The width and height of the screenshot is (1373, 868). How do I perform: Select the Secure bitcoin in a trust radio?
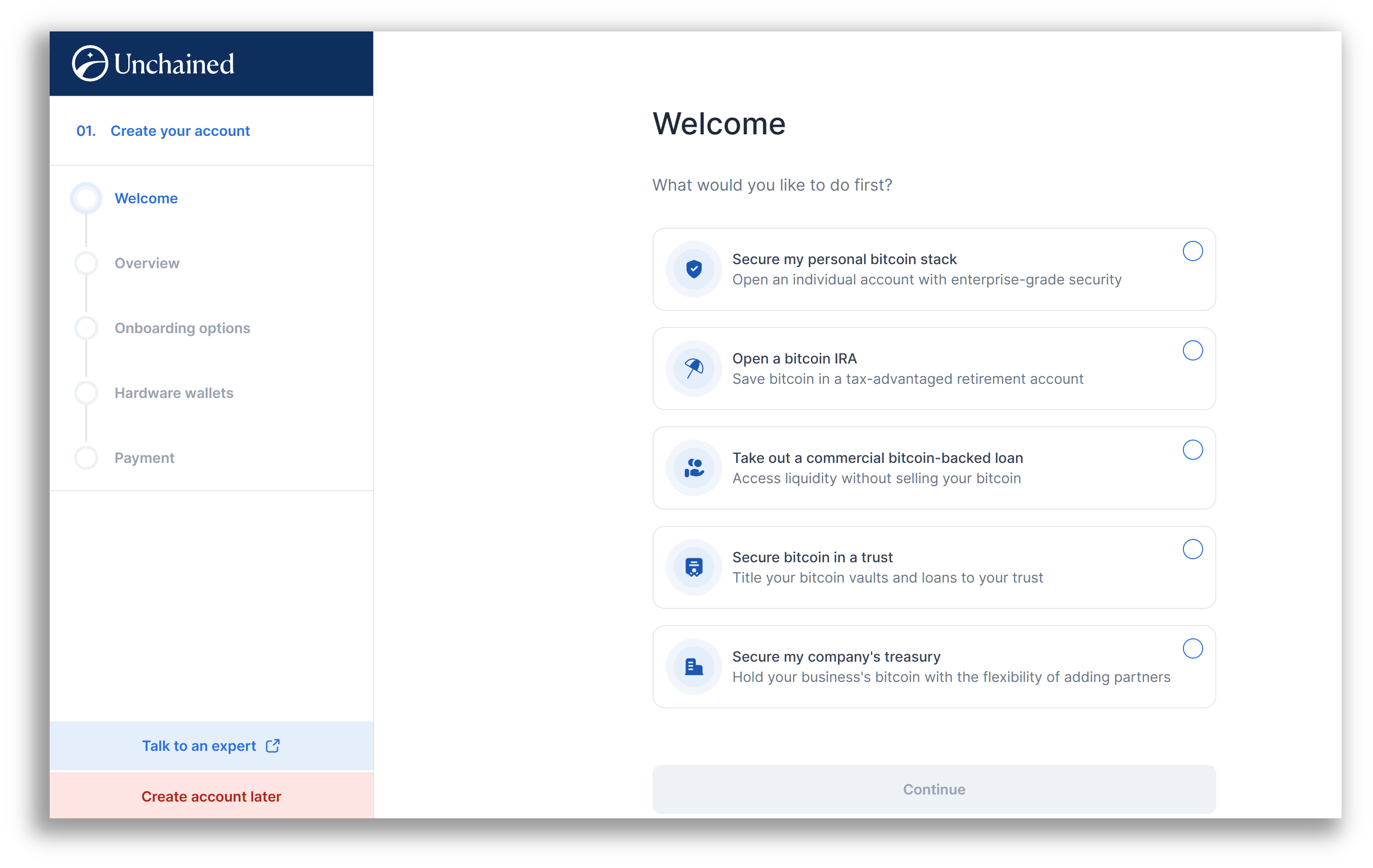(1193, 549)
